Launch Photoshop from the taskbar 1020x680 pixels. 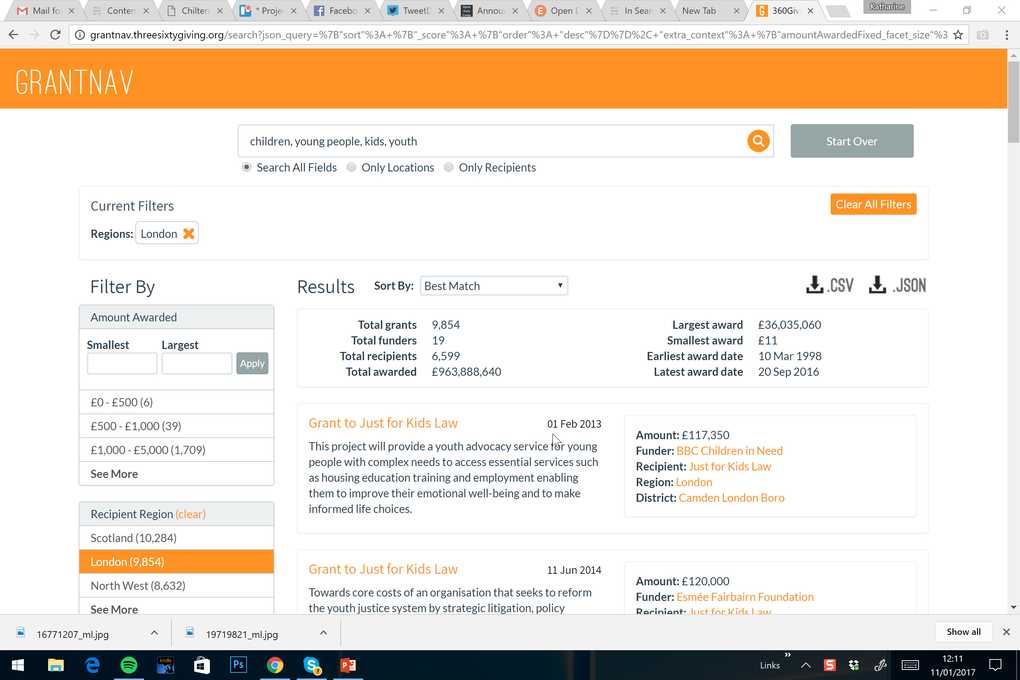click(x=238, y=665)
